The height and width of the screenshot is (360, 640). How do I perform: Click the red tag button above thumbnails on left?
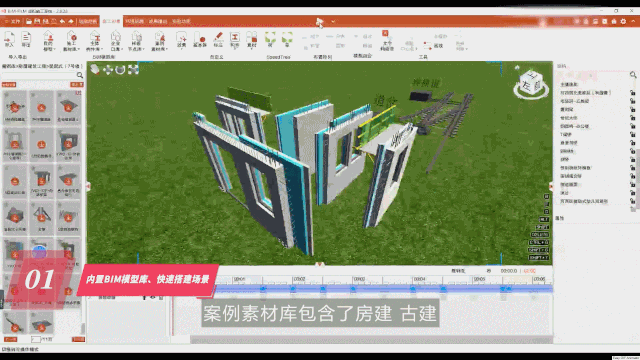tap(9, 84)
